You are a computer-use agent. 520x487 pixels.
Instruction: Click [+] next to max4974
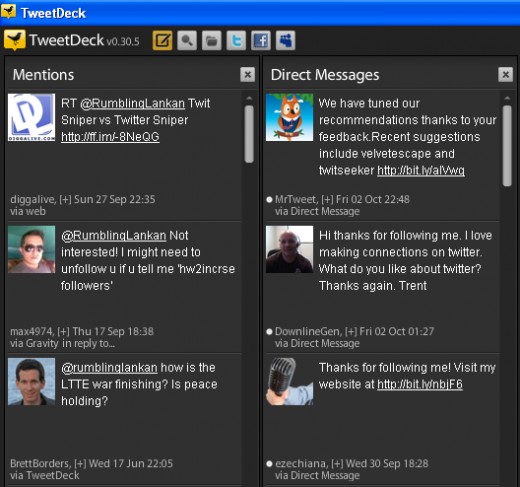[x=64, y=331]
